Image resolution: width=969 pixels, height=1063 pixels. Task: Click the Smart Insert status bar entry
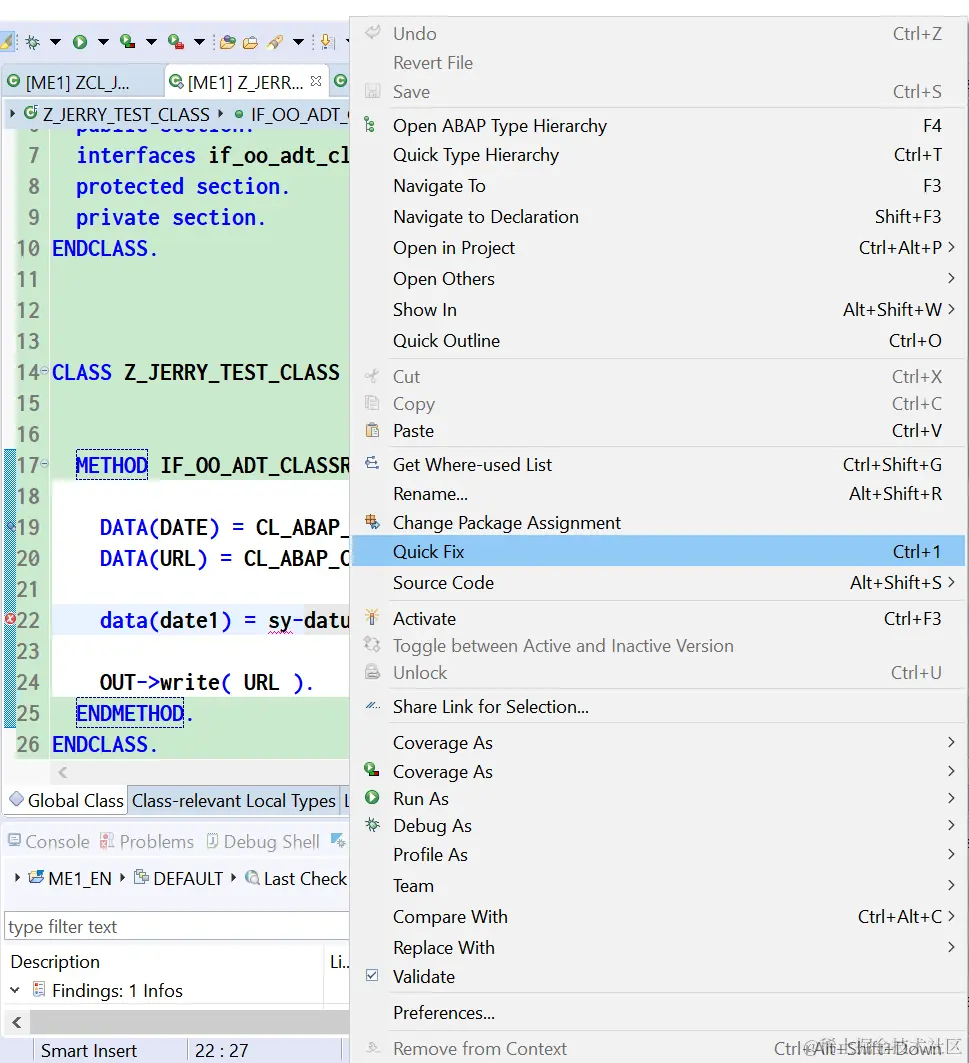89,1050
